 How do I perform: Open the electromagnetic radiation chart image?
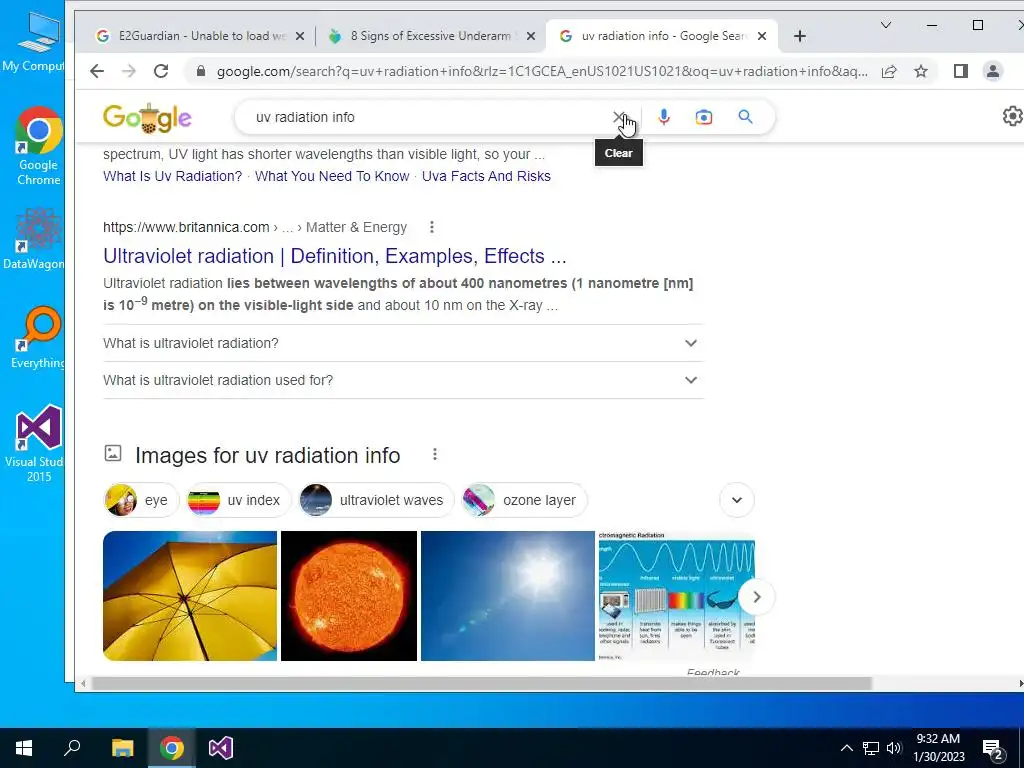coord(677,596)
